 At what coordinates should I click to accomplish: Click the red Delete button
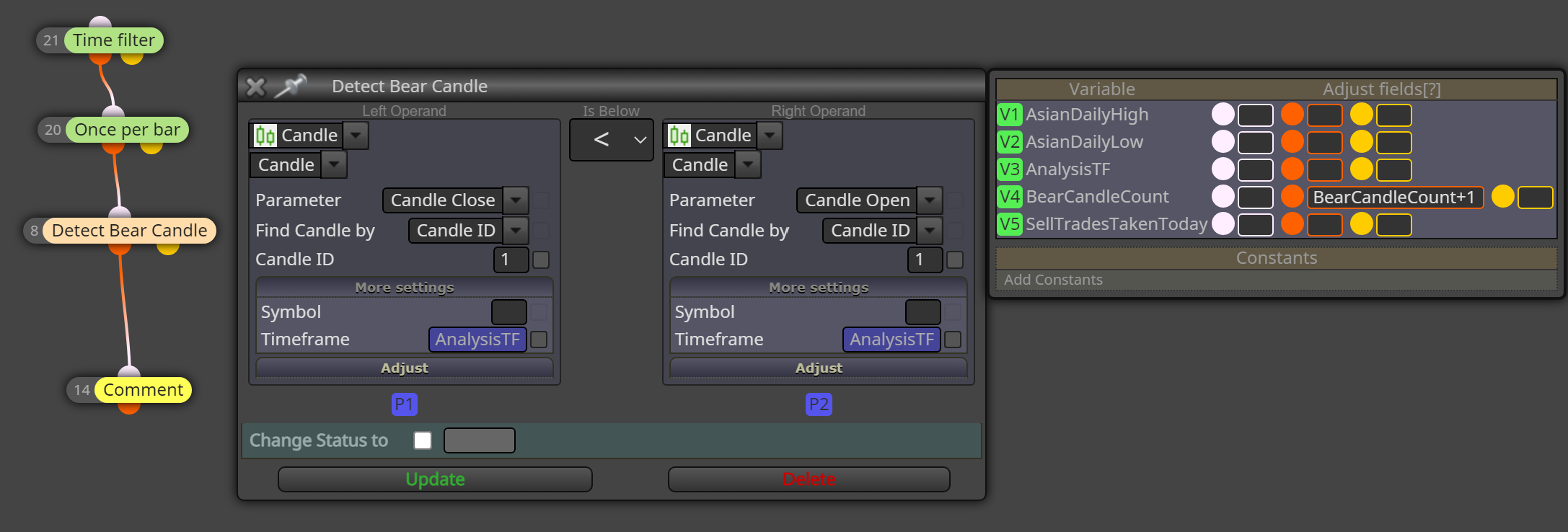tap(809, 479)
